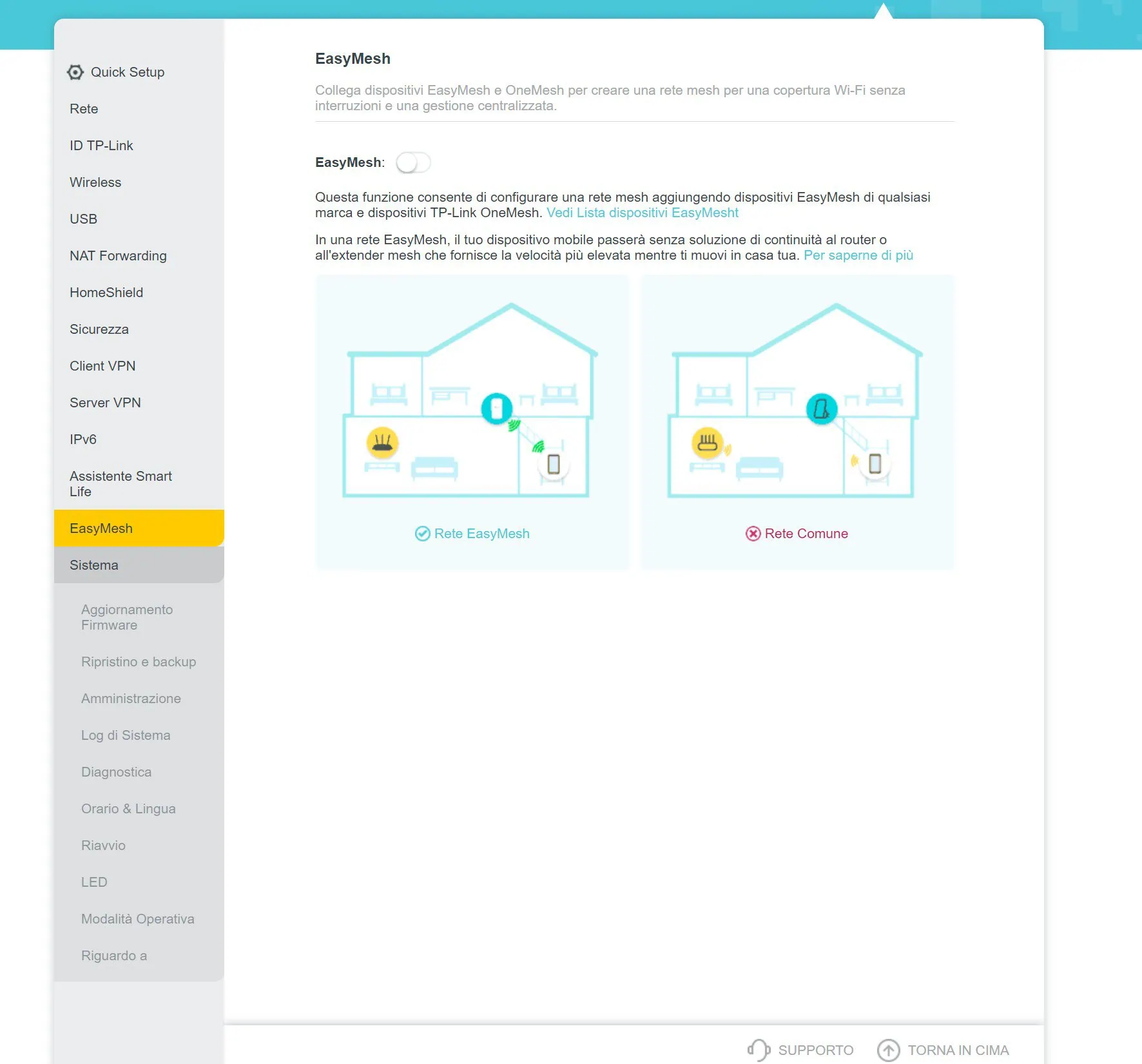Click the SUPPORTO button label
This screenshot has height=1064, width=1142.
tap(816, 1050)
